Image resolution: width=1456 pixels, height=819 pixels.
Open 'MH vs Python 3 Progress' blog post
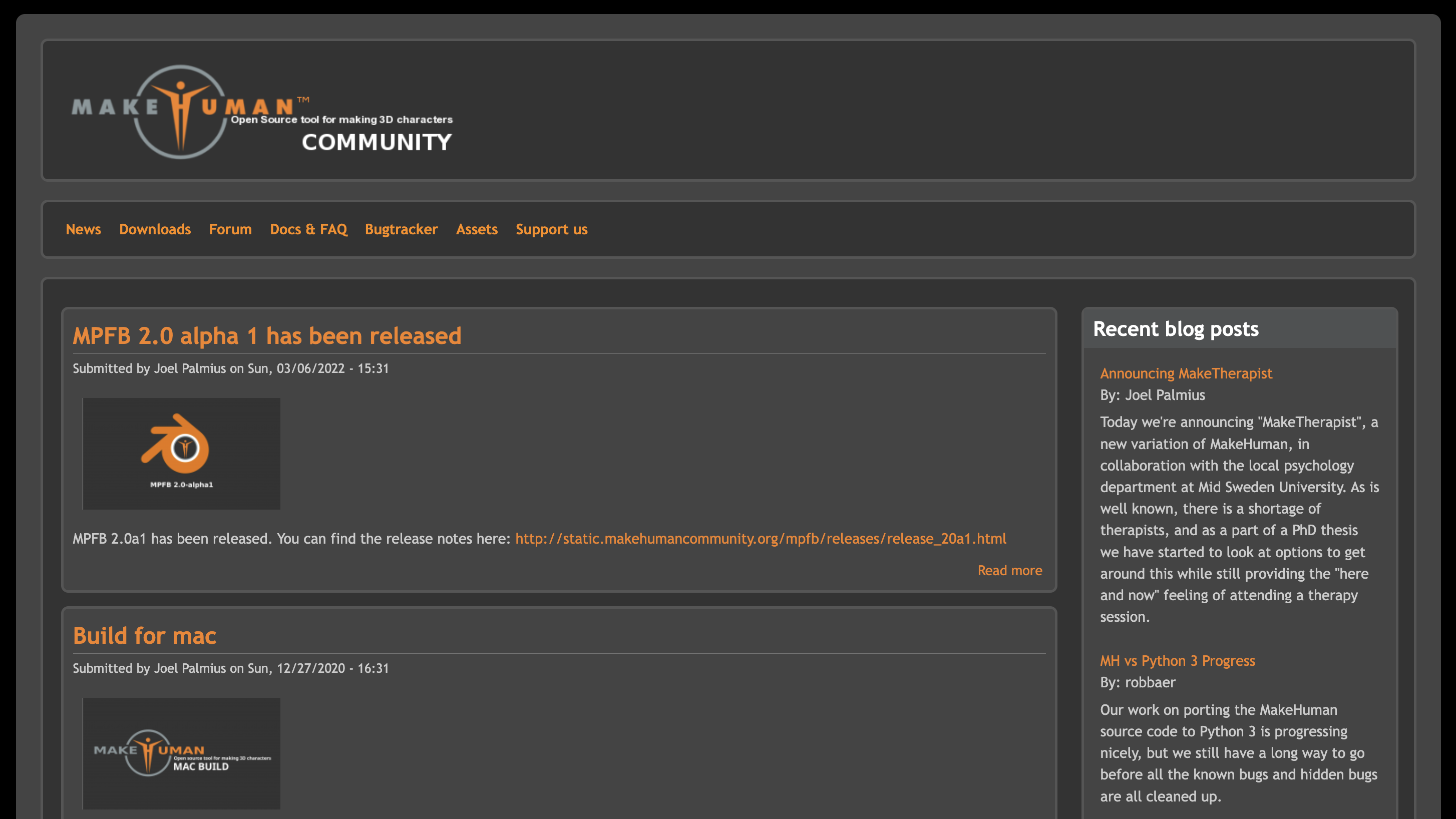click(x=1177, y=661)
